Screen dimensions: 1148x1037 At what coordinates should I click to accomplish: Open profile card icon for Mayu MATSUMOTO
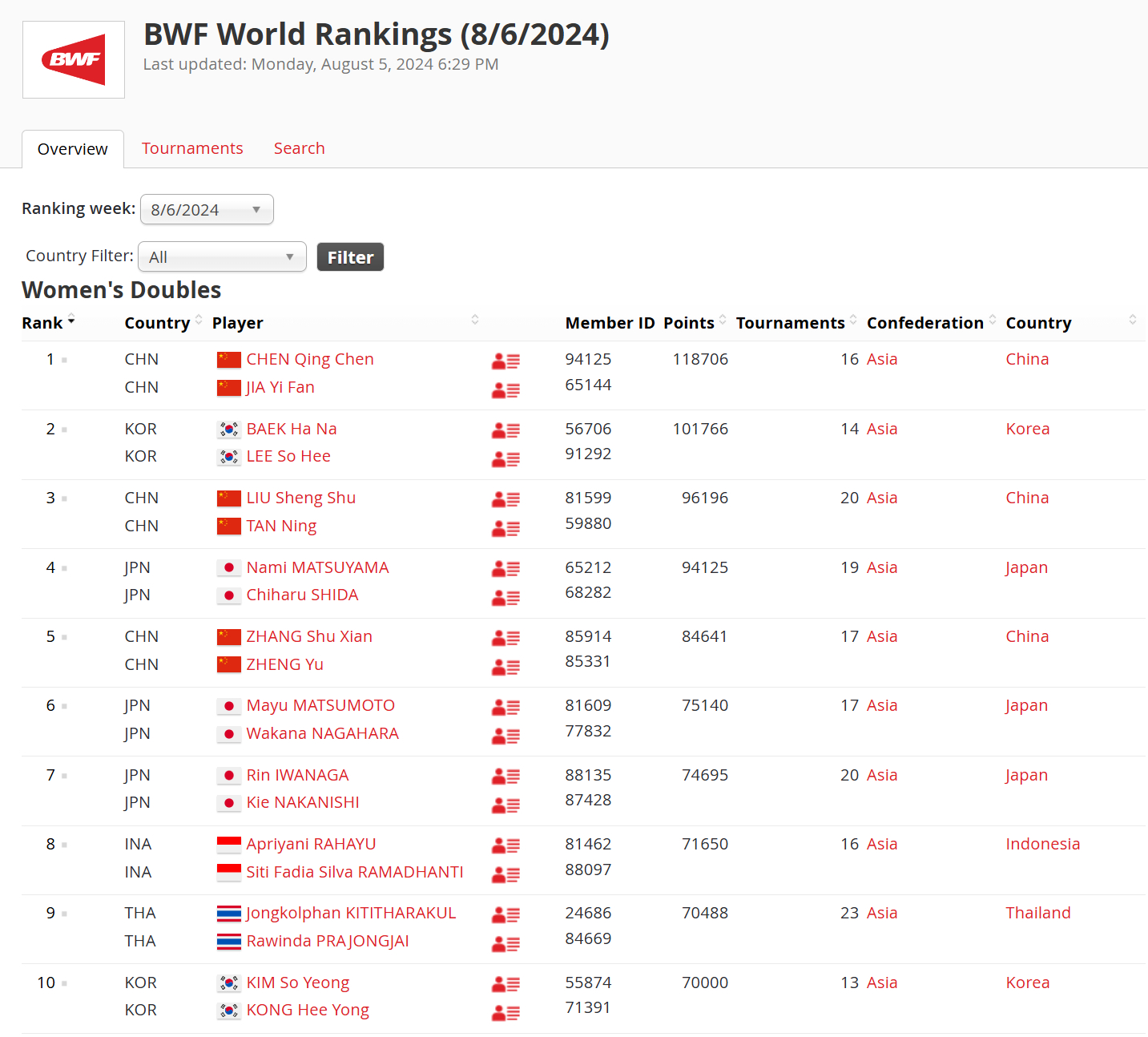point(506,707)
